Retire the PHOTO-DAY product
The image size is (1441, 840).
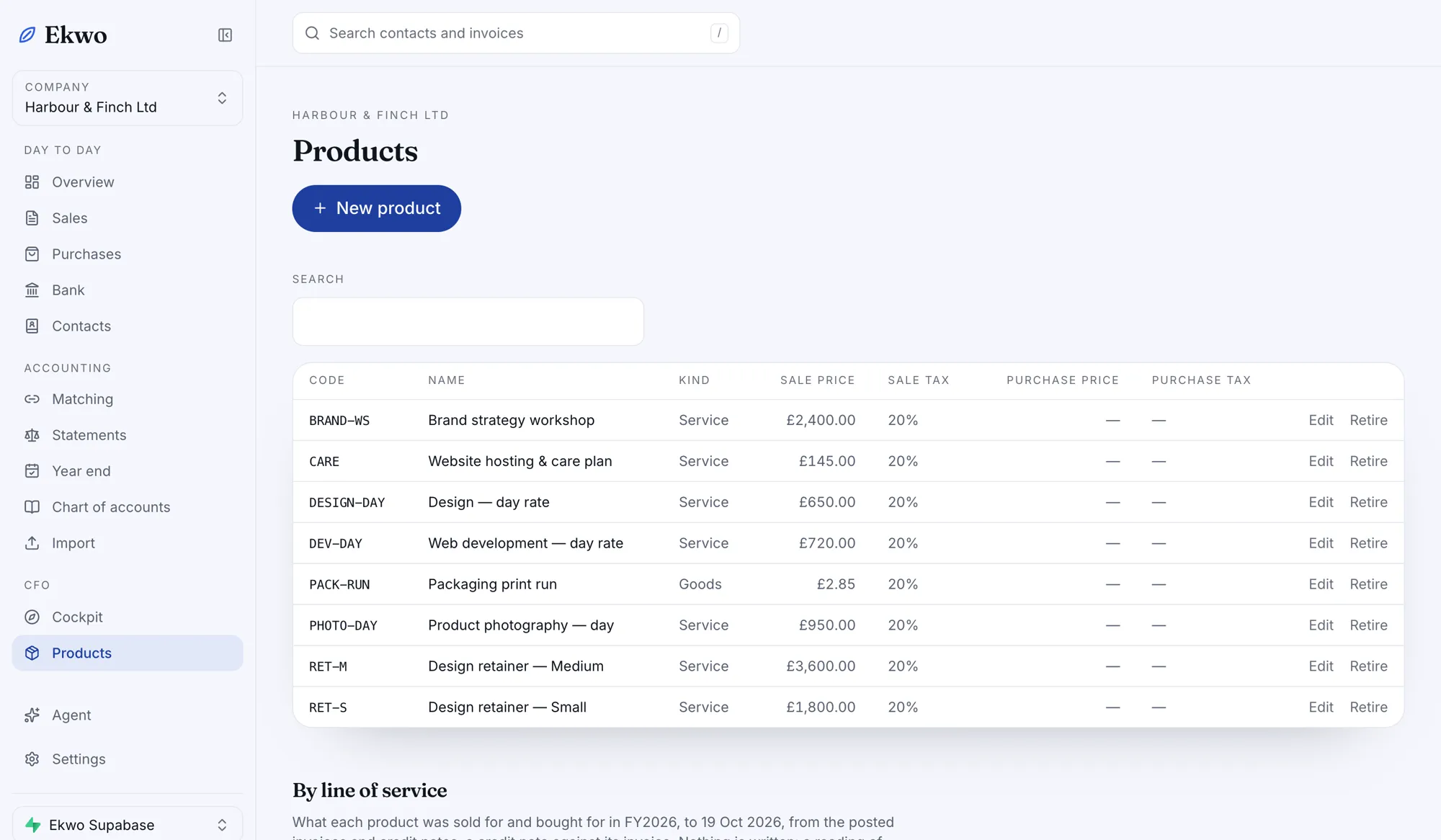tap(1368, 625)
